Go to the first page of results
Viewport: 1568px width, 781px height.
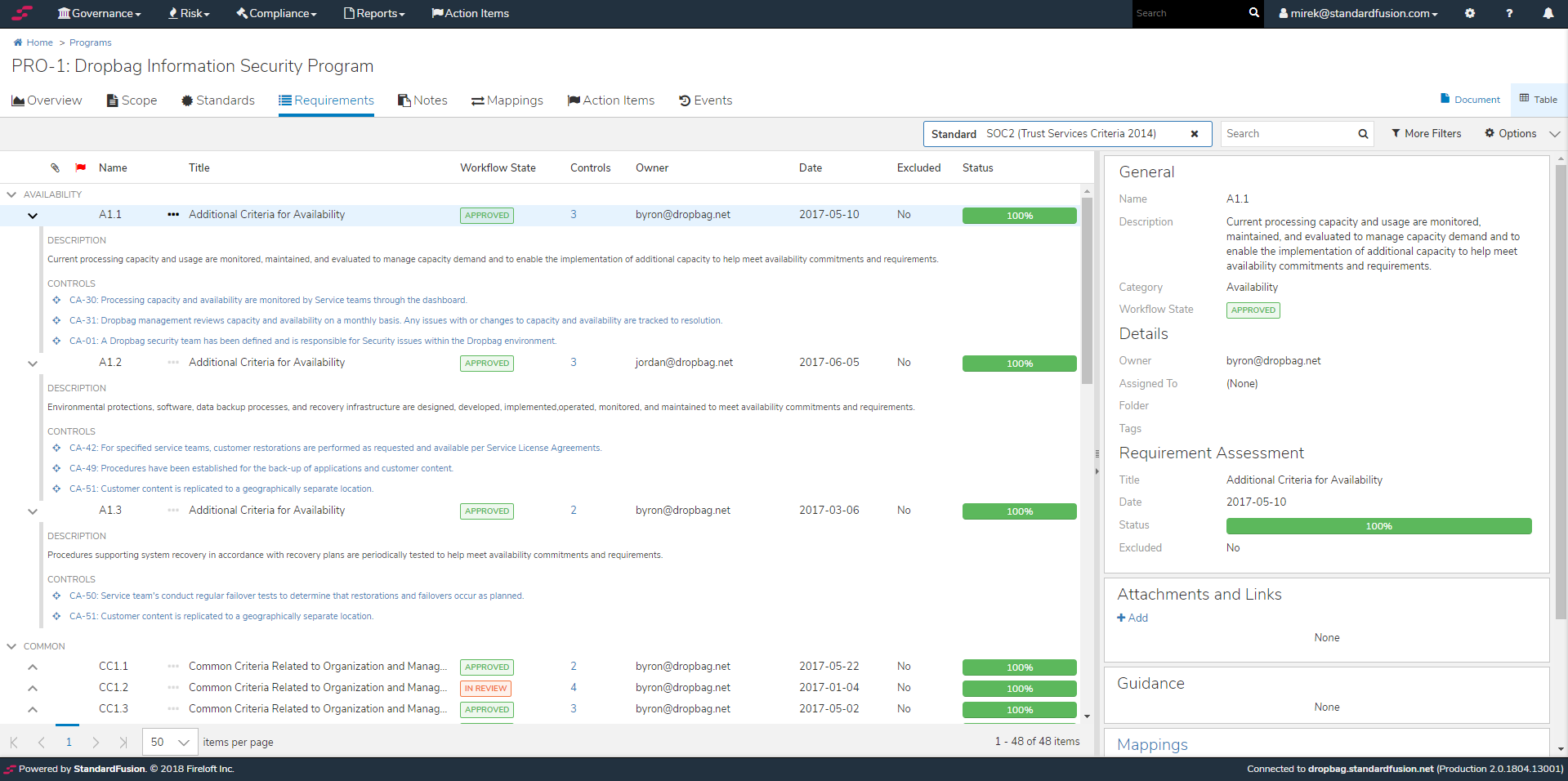click(14, 743)
